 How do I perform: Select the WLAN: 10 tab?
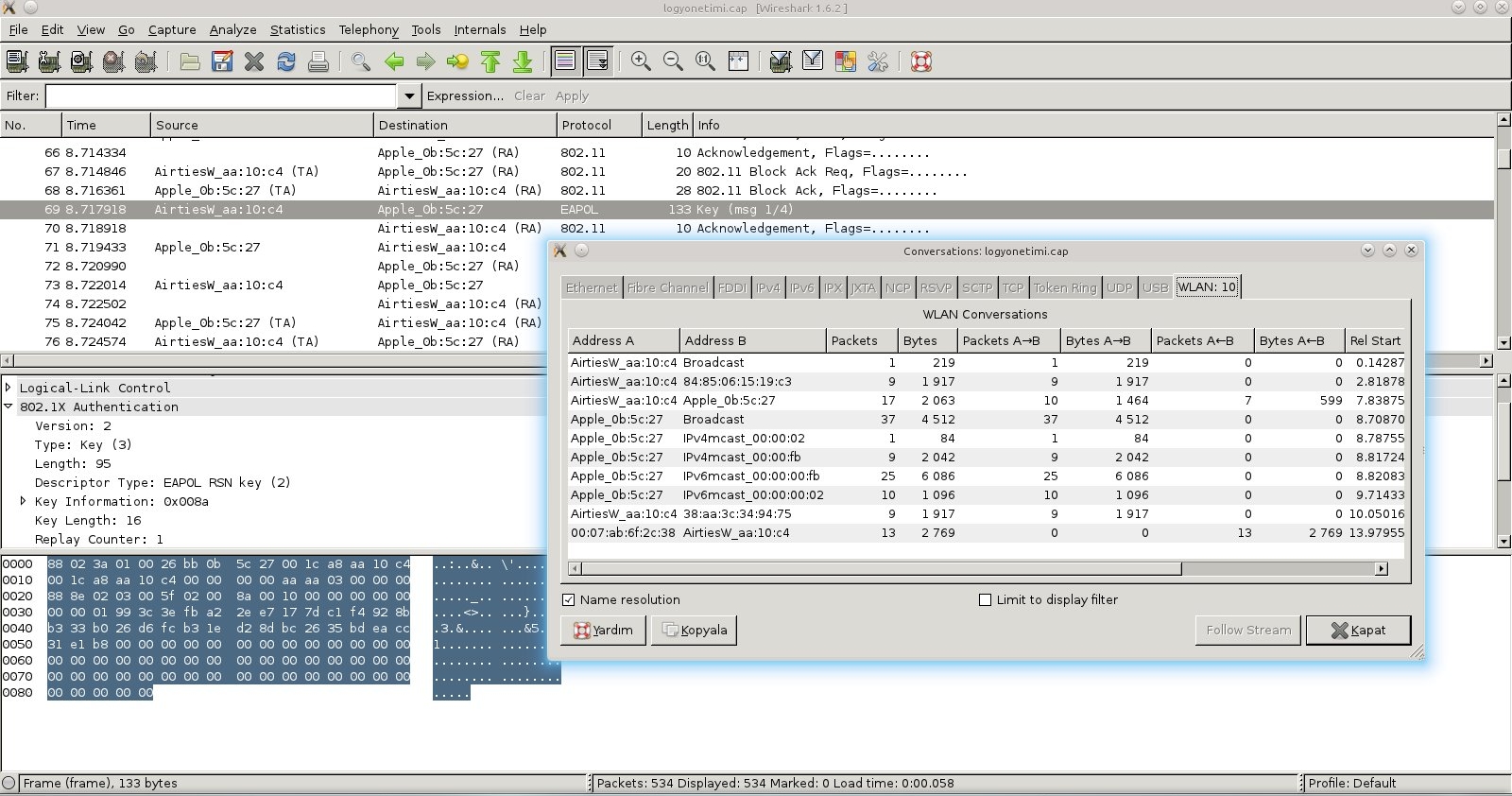click(1207, 286)
